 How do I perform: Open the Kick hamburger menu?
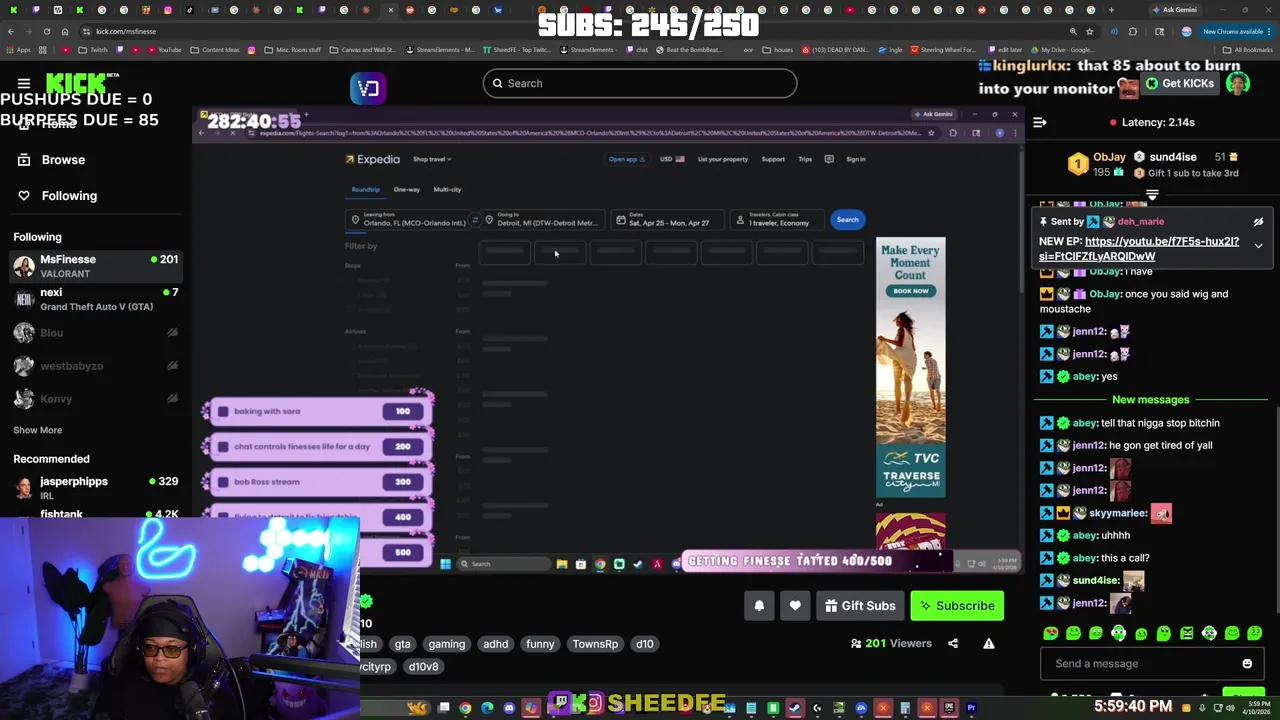pos(24,83)
